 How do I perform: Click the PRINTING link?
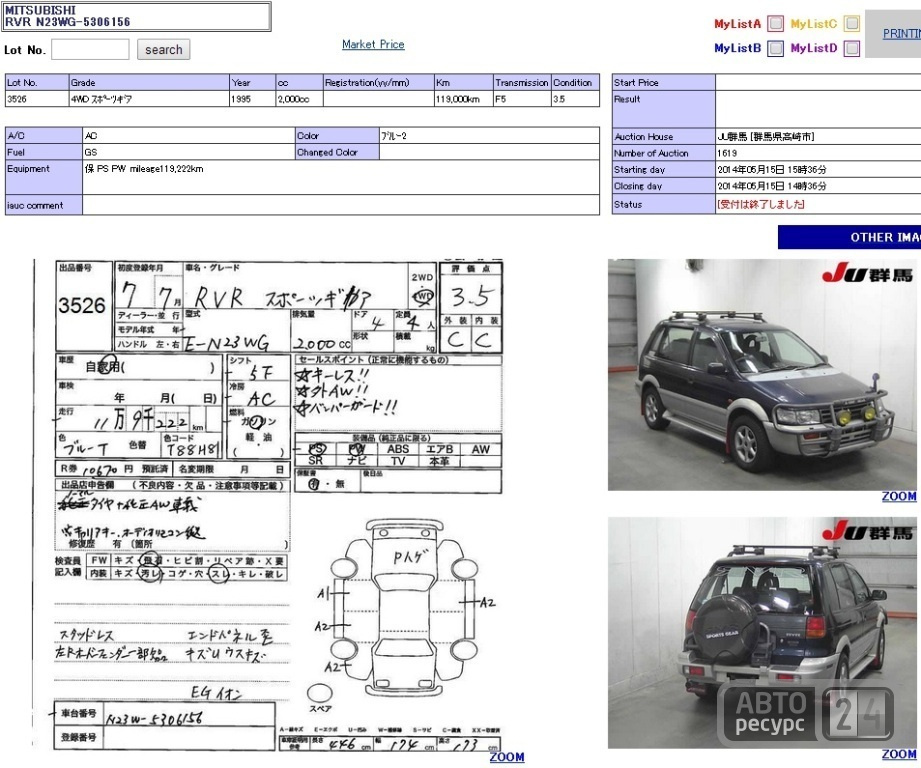pos(902,33)
